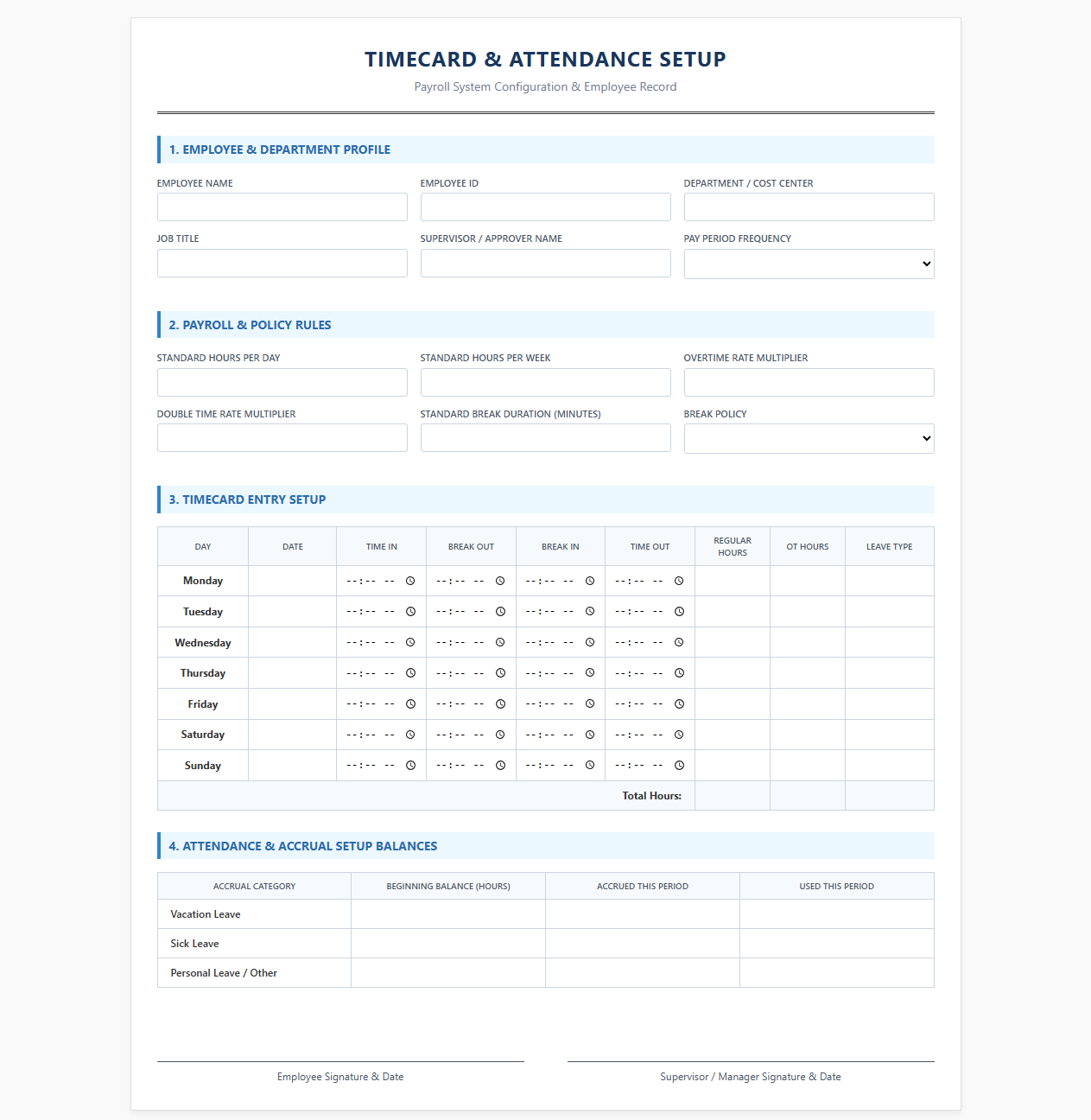
Task: Click Vacation Leave used this period cell
Action: click(x=837, y=914)
